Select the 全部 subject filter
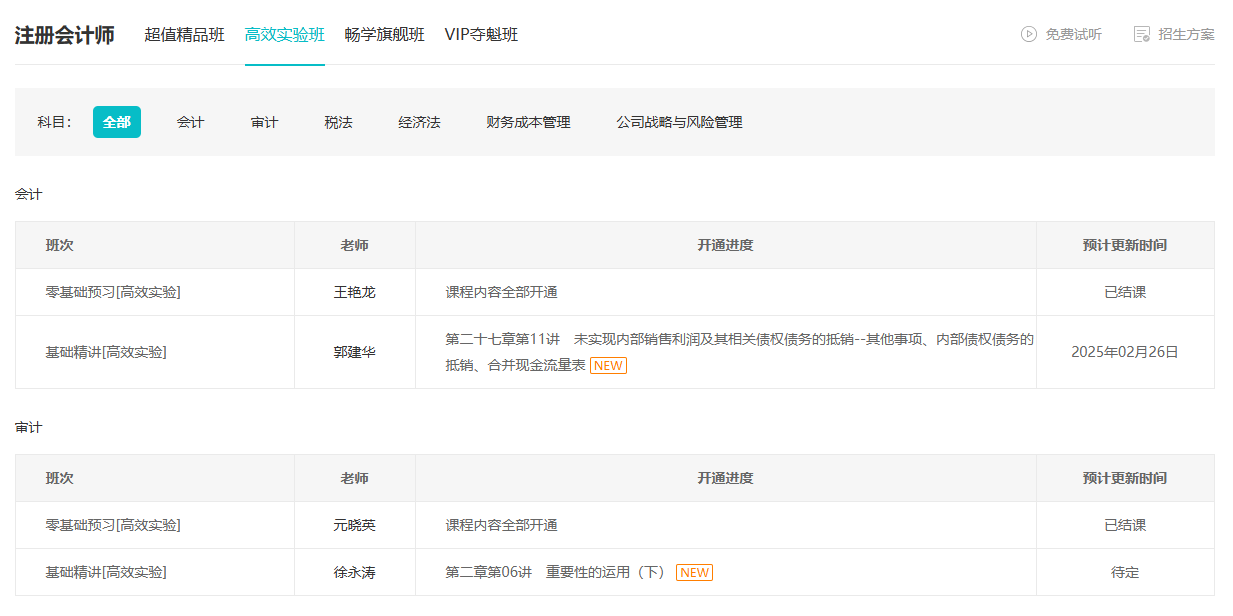 click(x=117, y=122)
